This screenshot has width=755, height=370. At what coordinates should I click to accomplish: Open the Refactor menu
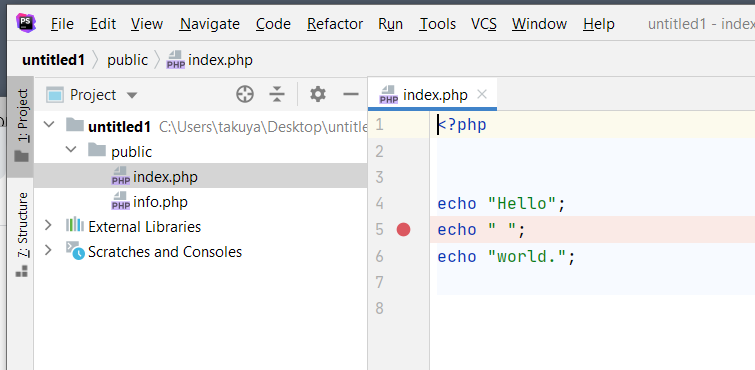pyautogui.click(x=335, y=24)
